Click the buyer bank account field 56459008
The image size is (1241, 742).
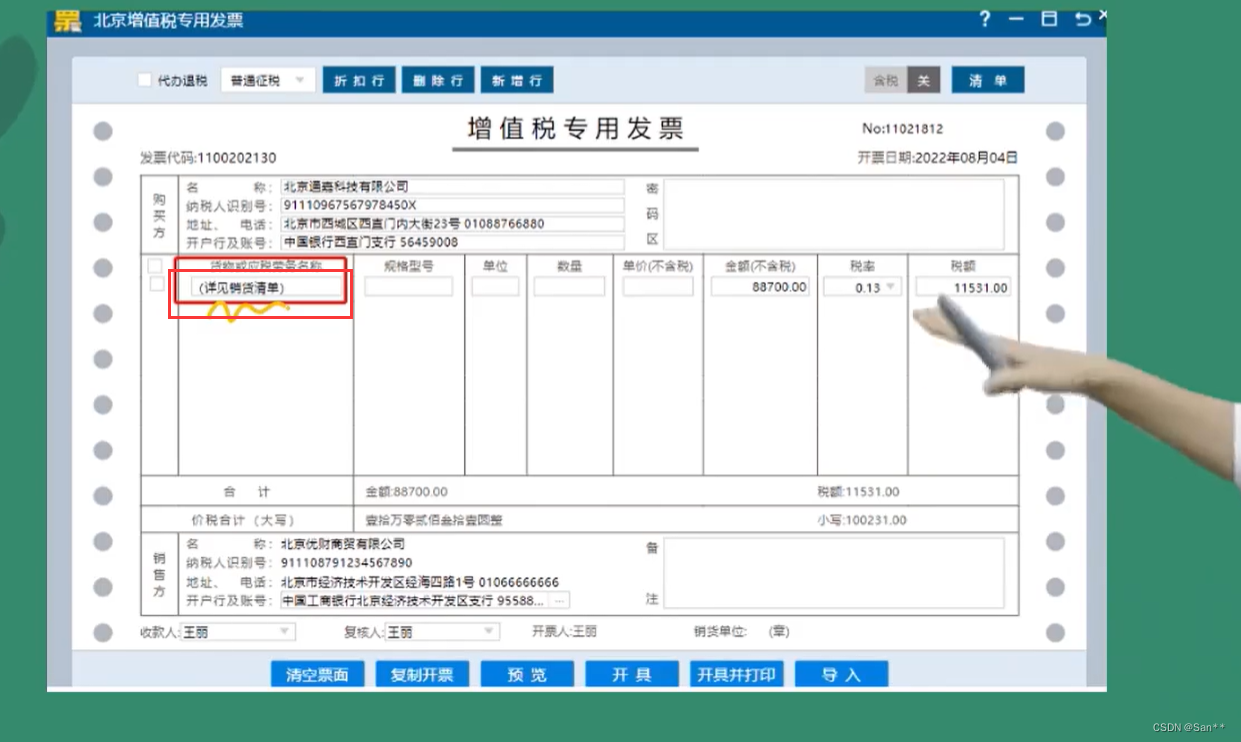[x=452, y=242]
